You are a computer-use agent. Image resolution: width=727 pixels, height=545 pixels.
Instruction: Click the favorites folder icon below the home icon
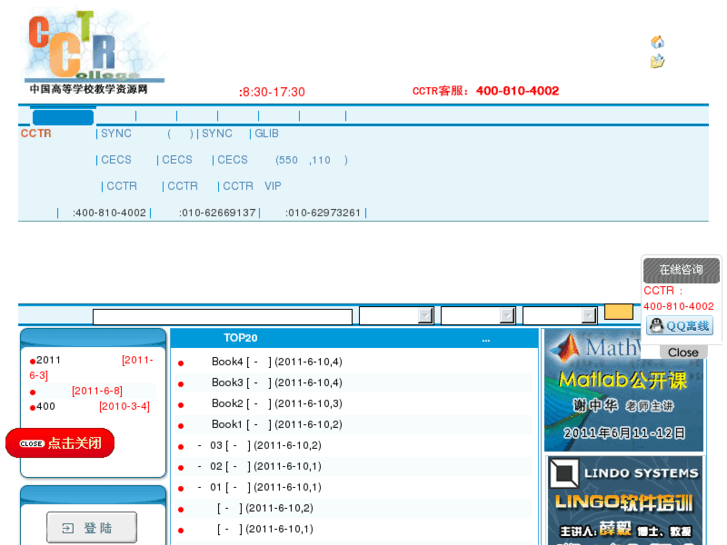657,61
